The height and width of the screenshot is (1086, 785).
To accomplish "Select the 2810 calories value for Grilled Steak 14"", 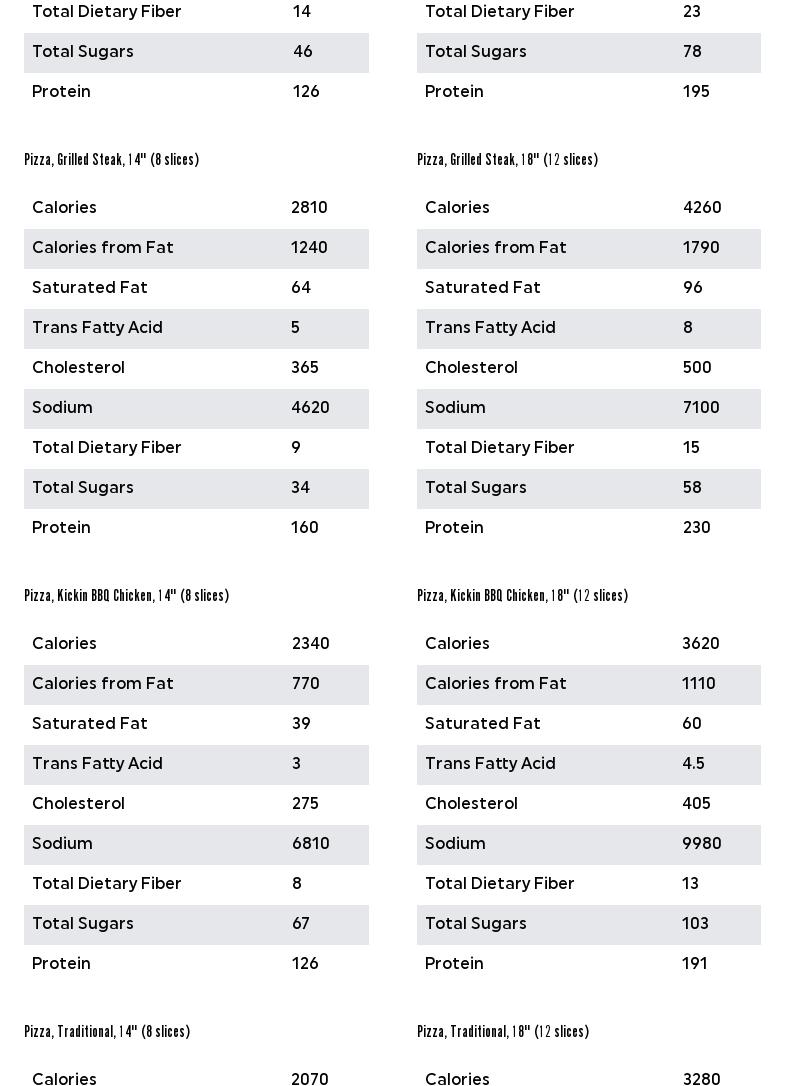I will tap(309, 208).
